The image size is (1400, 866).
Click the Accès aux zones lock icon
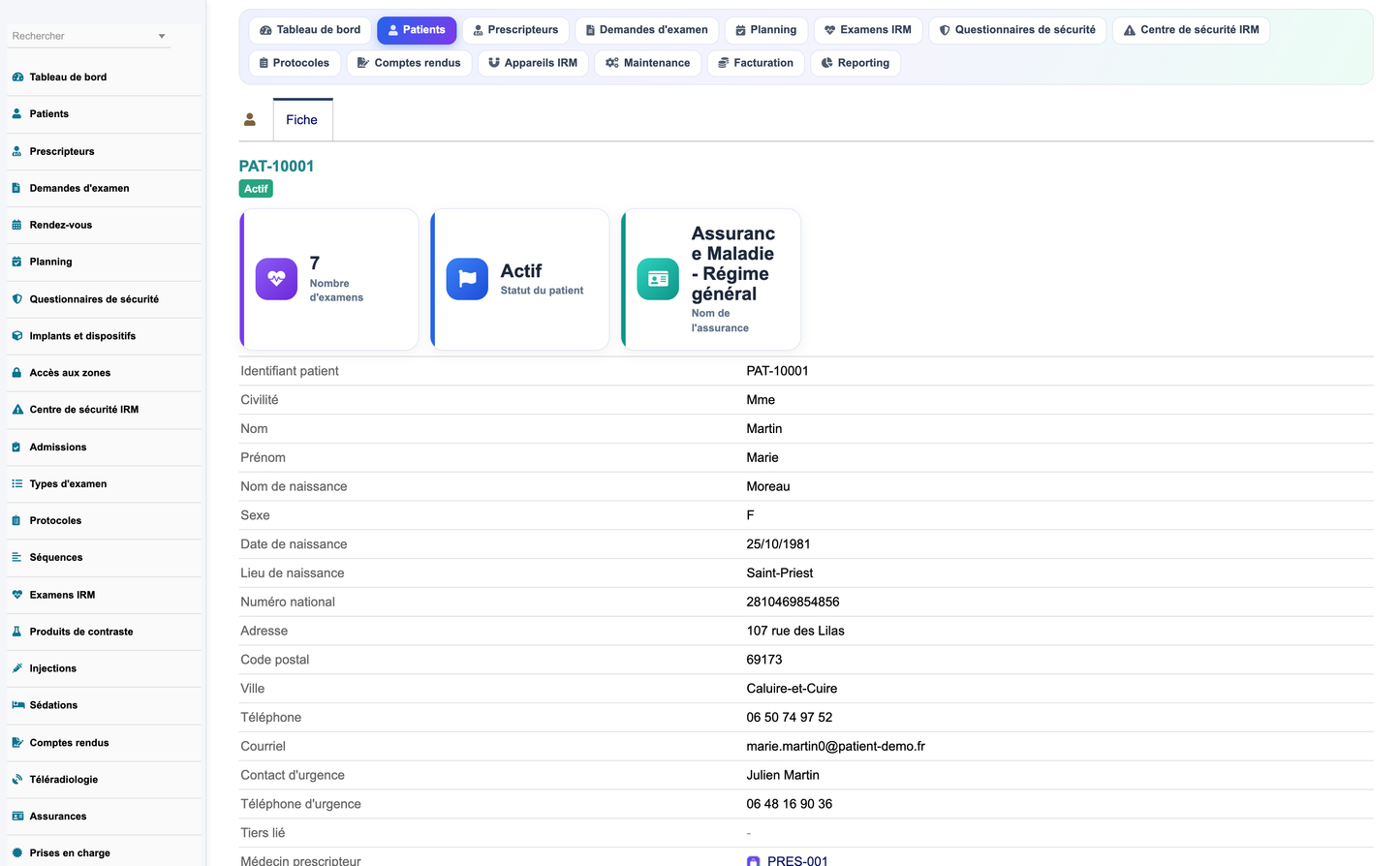pos(17,373)
